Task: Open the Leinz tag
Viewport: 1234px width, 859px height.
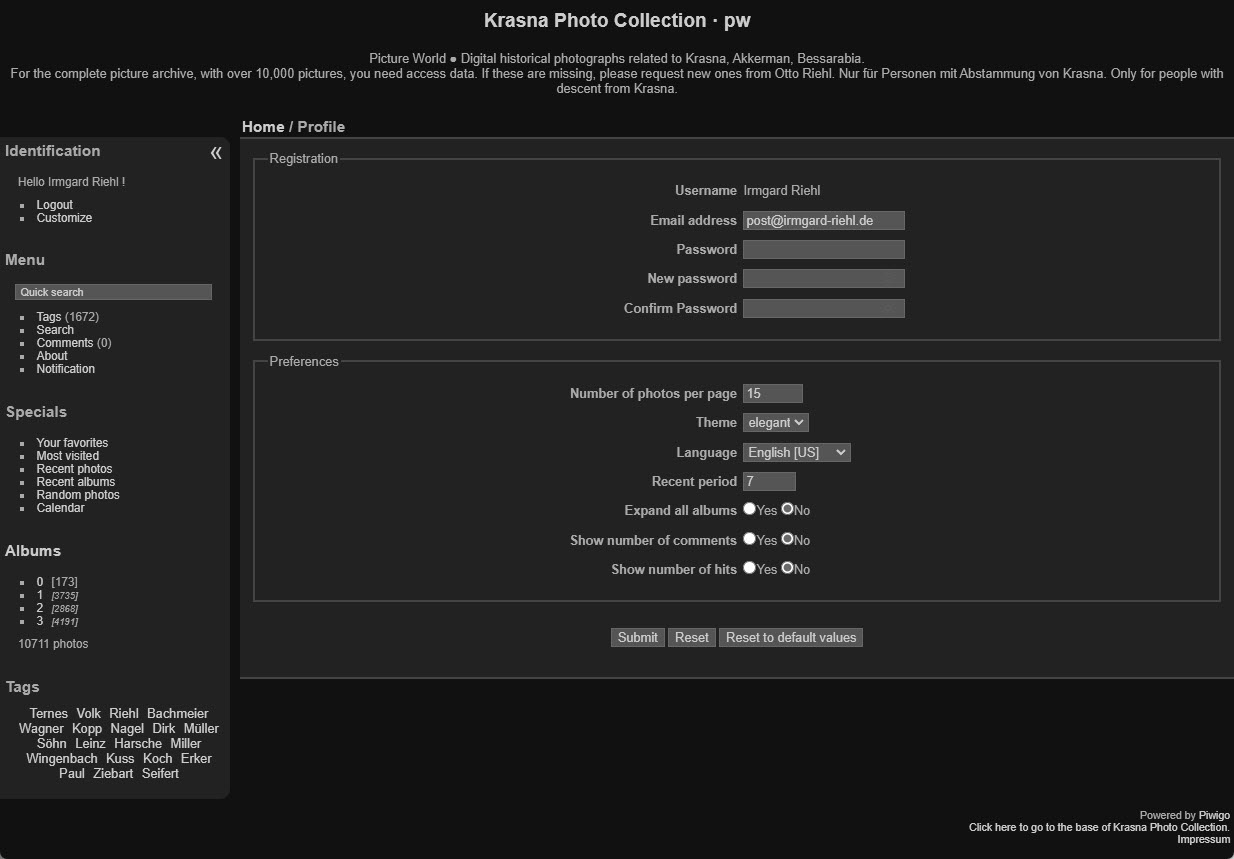Action: point(90,743)
